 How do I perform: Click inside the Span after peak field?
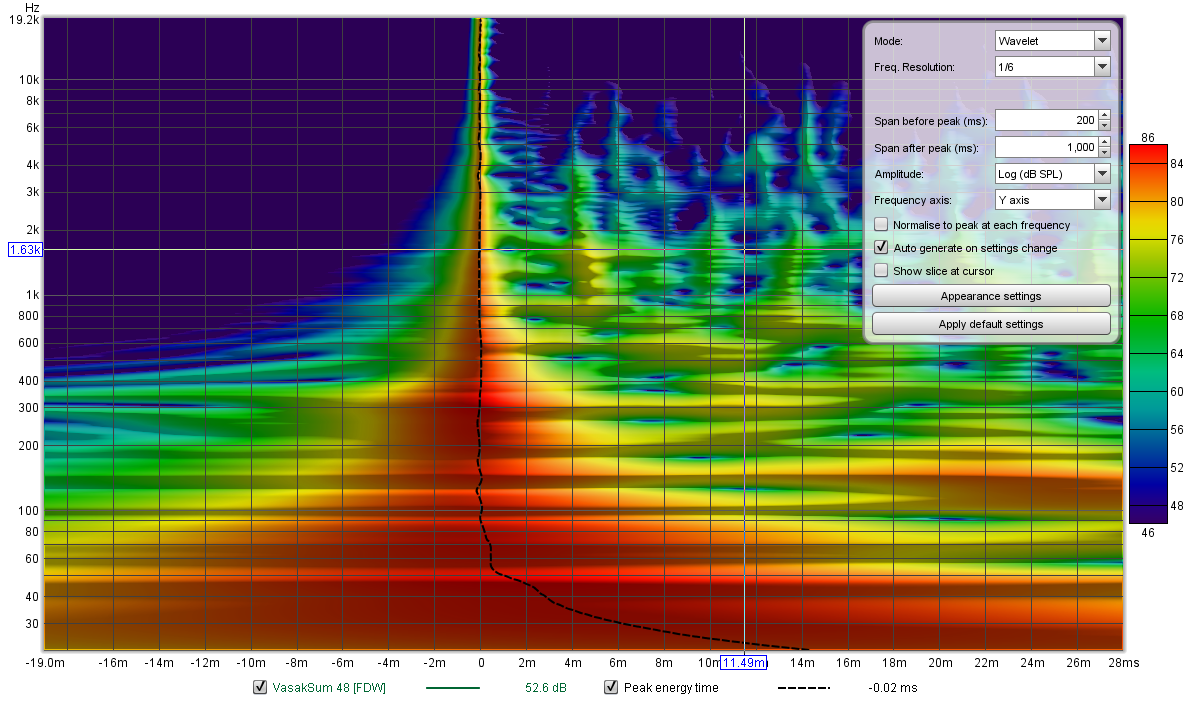tap(1046, 147)
